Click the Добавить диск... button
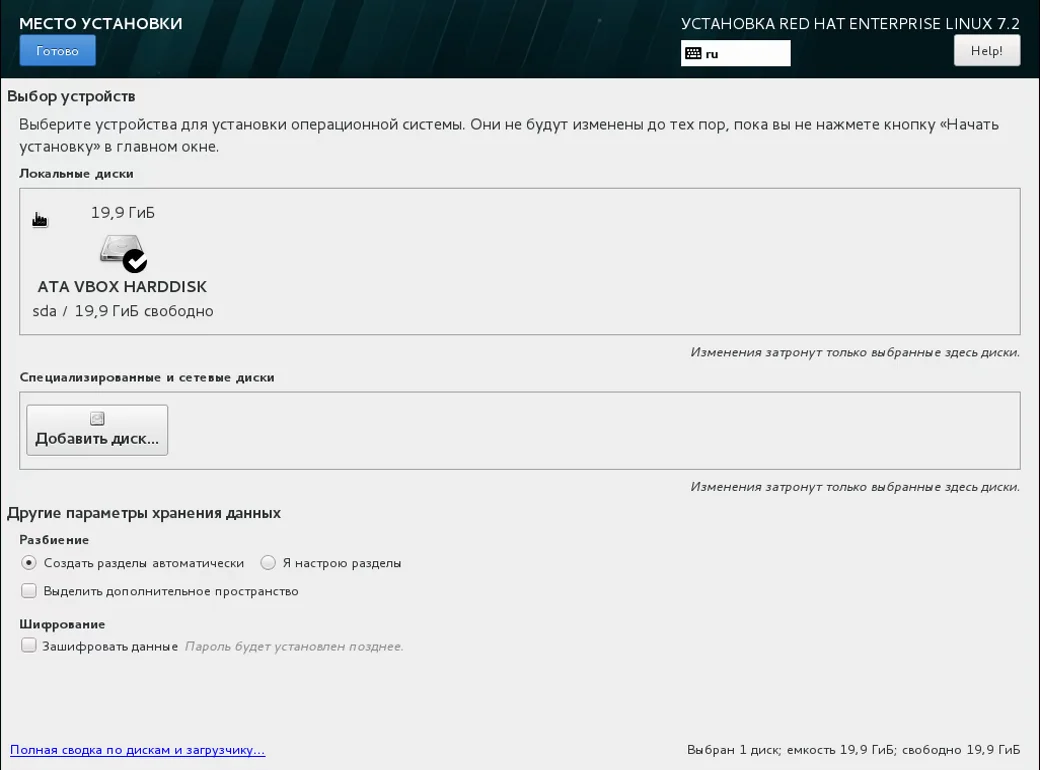Image resolution: width=1040 pixels, height=770 pixels. point(97,430)
